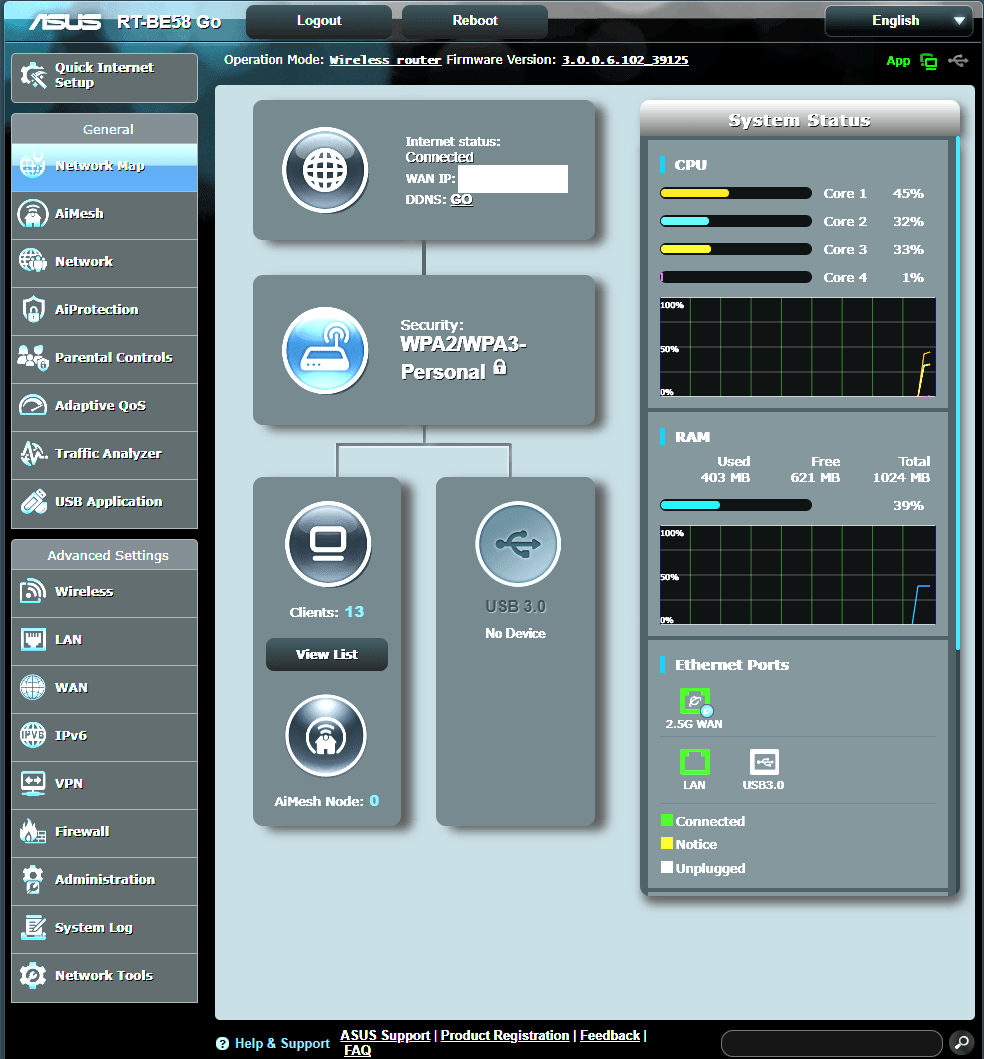Screen dimensions: 984x1059
Task: Click the bottom search input field
Action: click(x=831, y=1042)
